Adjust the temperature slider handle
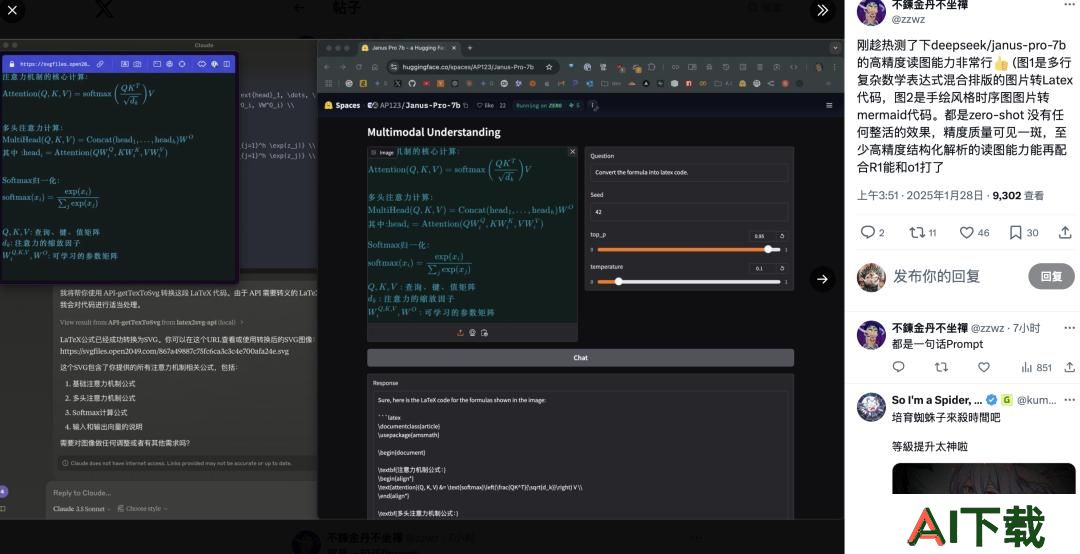 tap(618, 281)
